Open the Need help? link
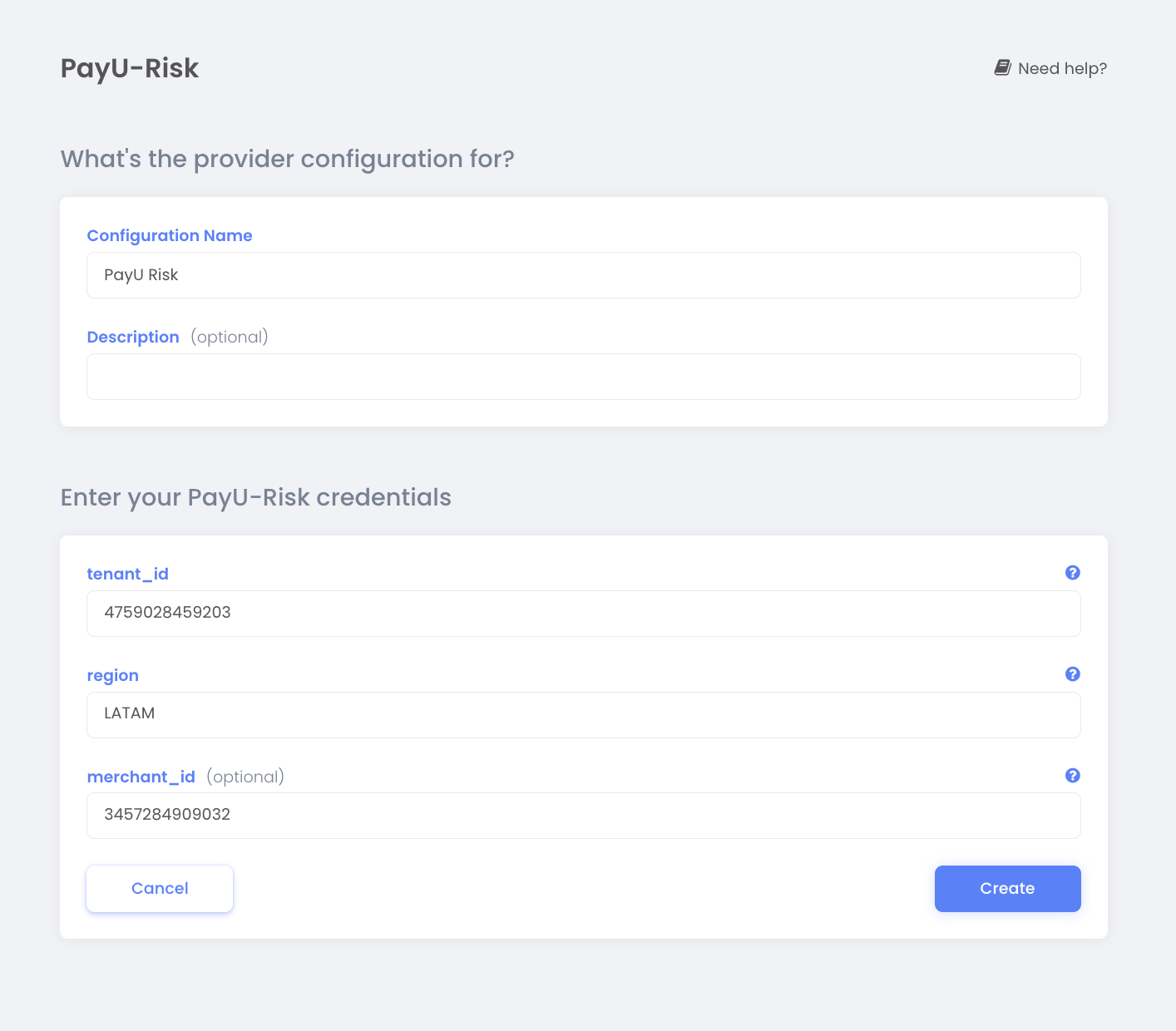Image resolution: width=1176 pixels, height=1031 pixels. pos(1051,68)
